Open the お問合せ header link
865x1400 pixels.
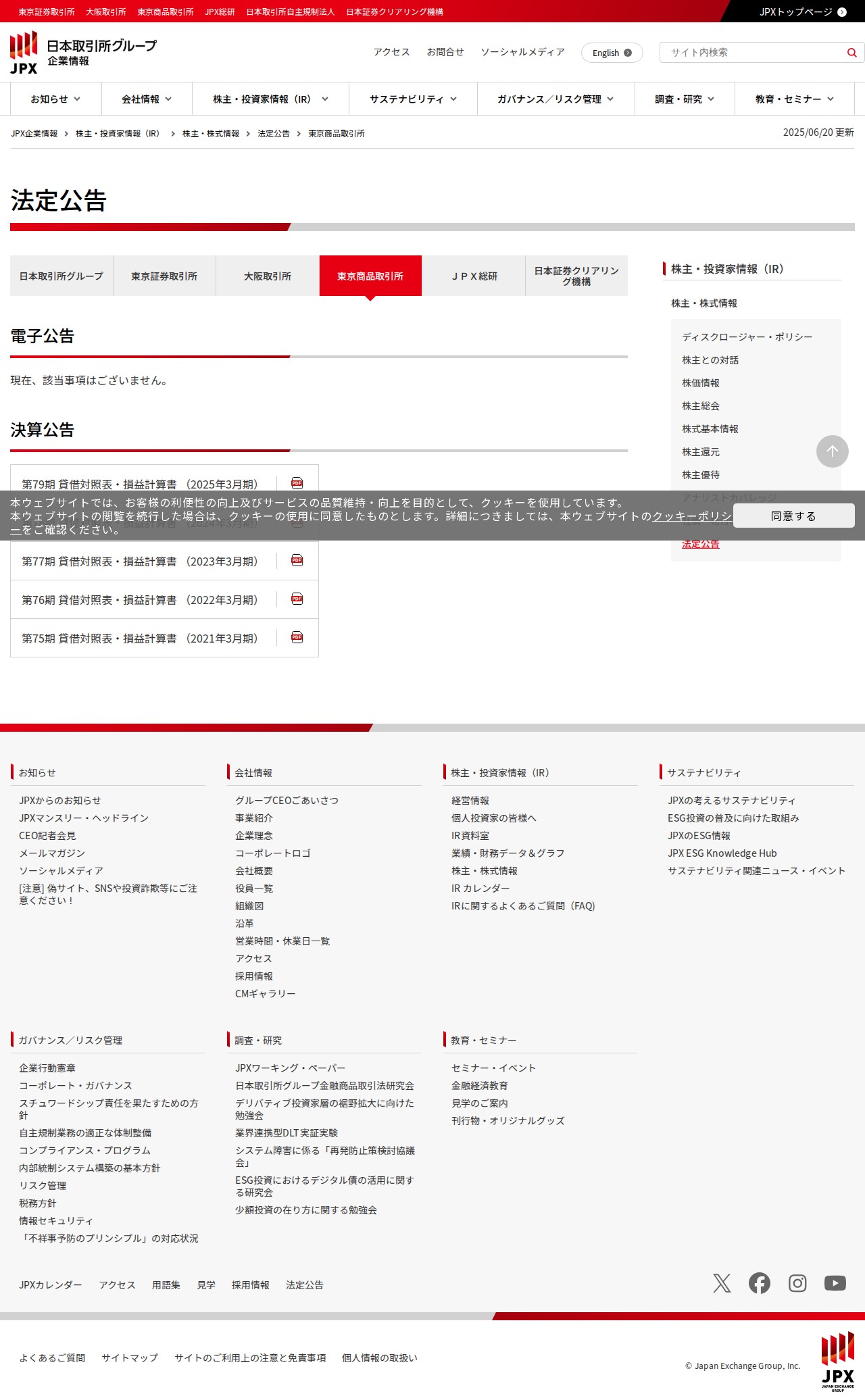[445, 52]
